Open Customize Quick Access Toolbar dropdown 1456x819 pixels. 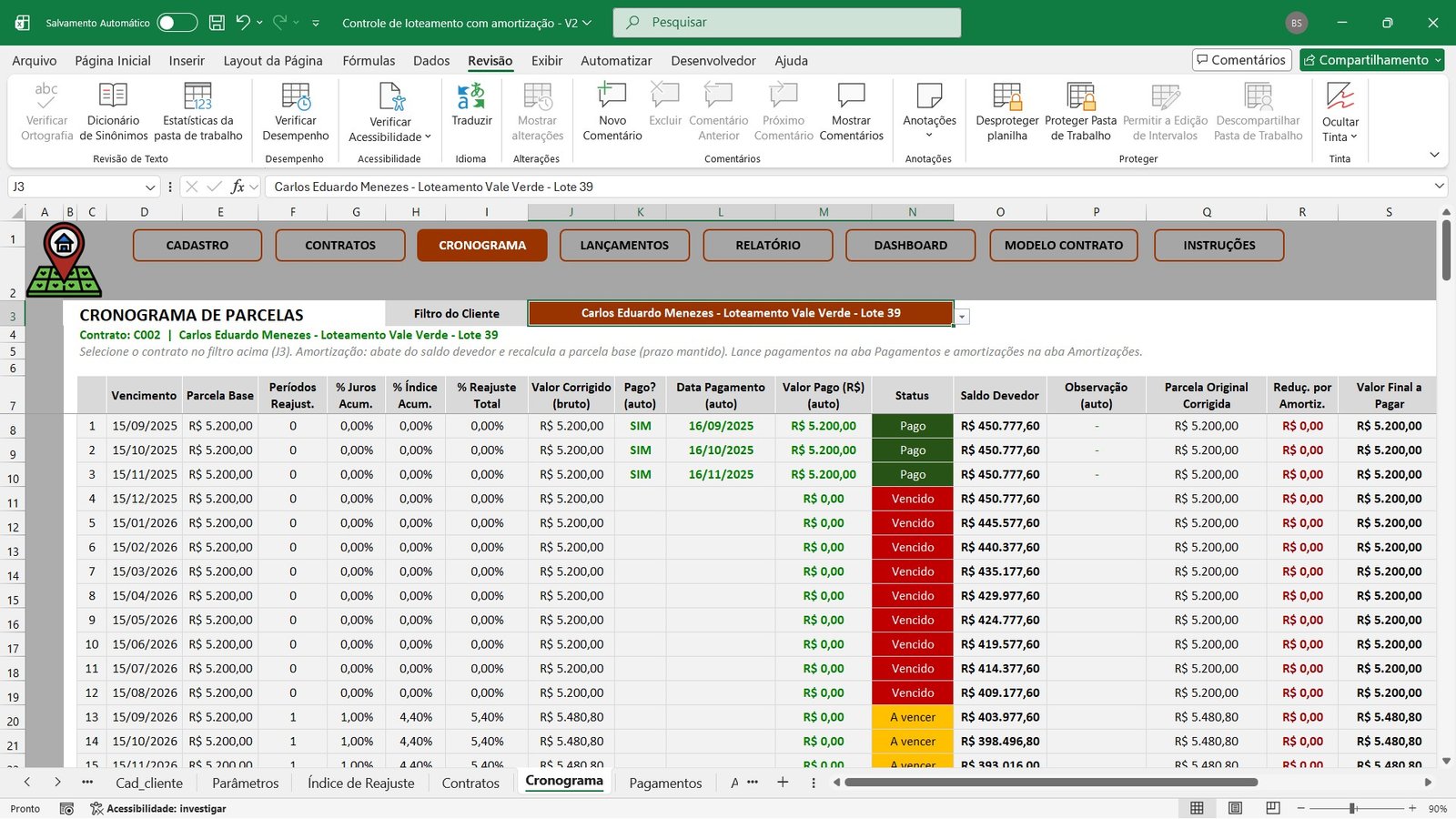(x=316, y=23)
